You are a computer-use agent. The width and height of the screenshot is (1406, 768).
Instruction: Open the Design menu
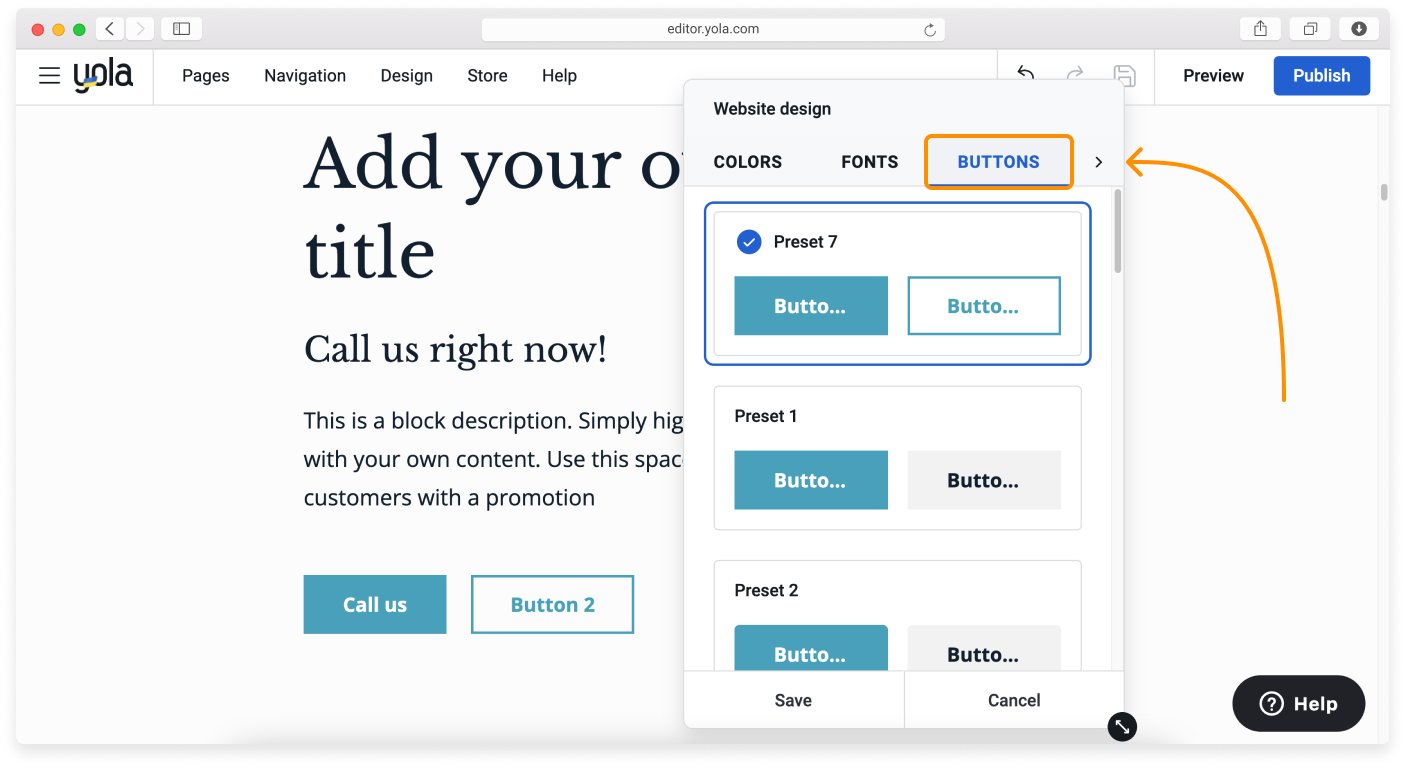coord(406,76)
